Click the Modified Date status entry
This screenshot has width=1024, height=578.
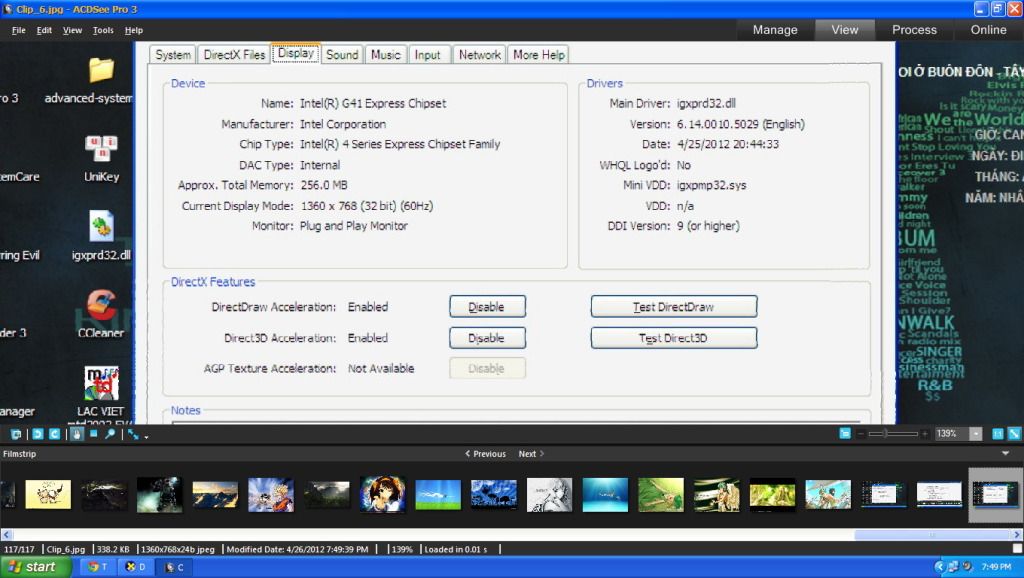click(x=297, y=549)
